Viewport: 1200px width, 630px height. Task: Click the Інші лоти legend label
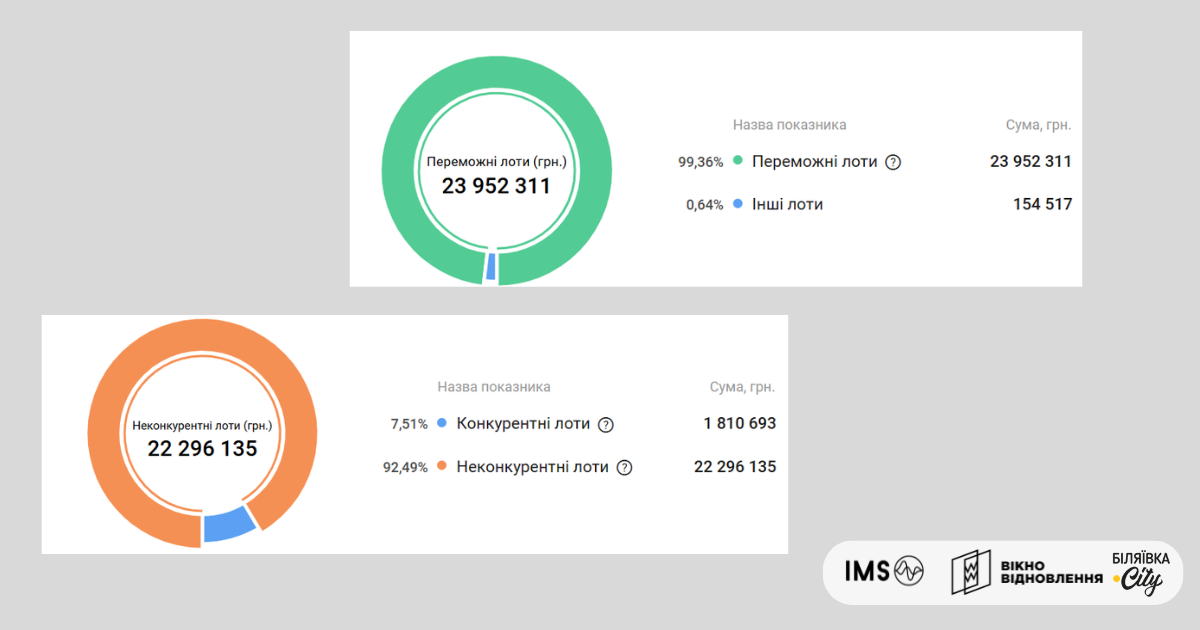point(787,204)
